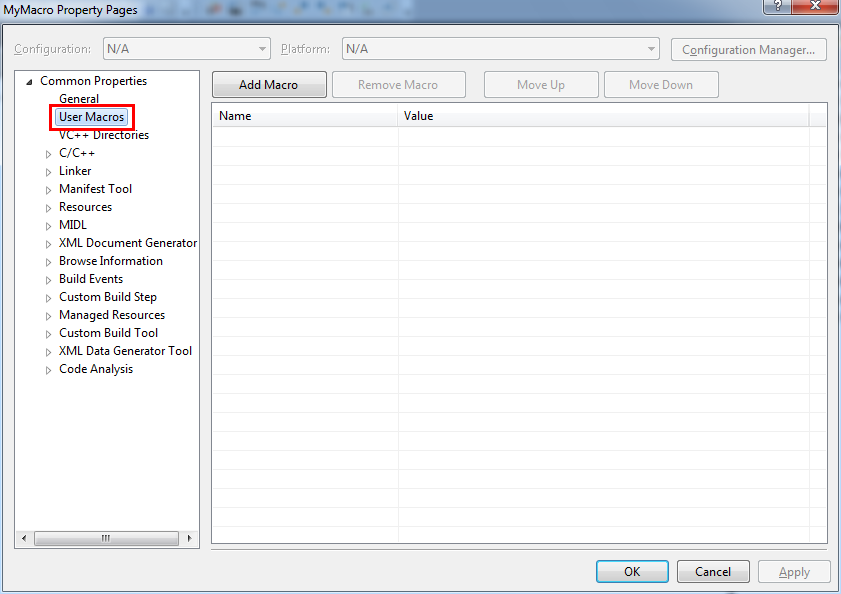This screenshot has width=841, height=594.
Task: Open the Configuration Manager dialog
Action: [748, 49]
